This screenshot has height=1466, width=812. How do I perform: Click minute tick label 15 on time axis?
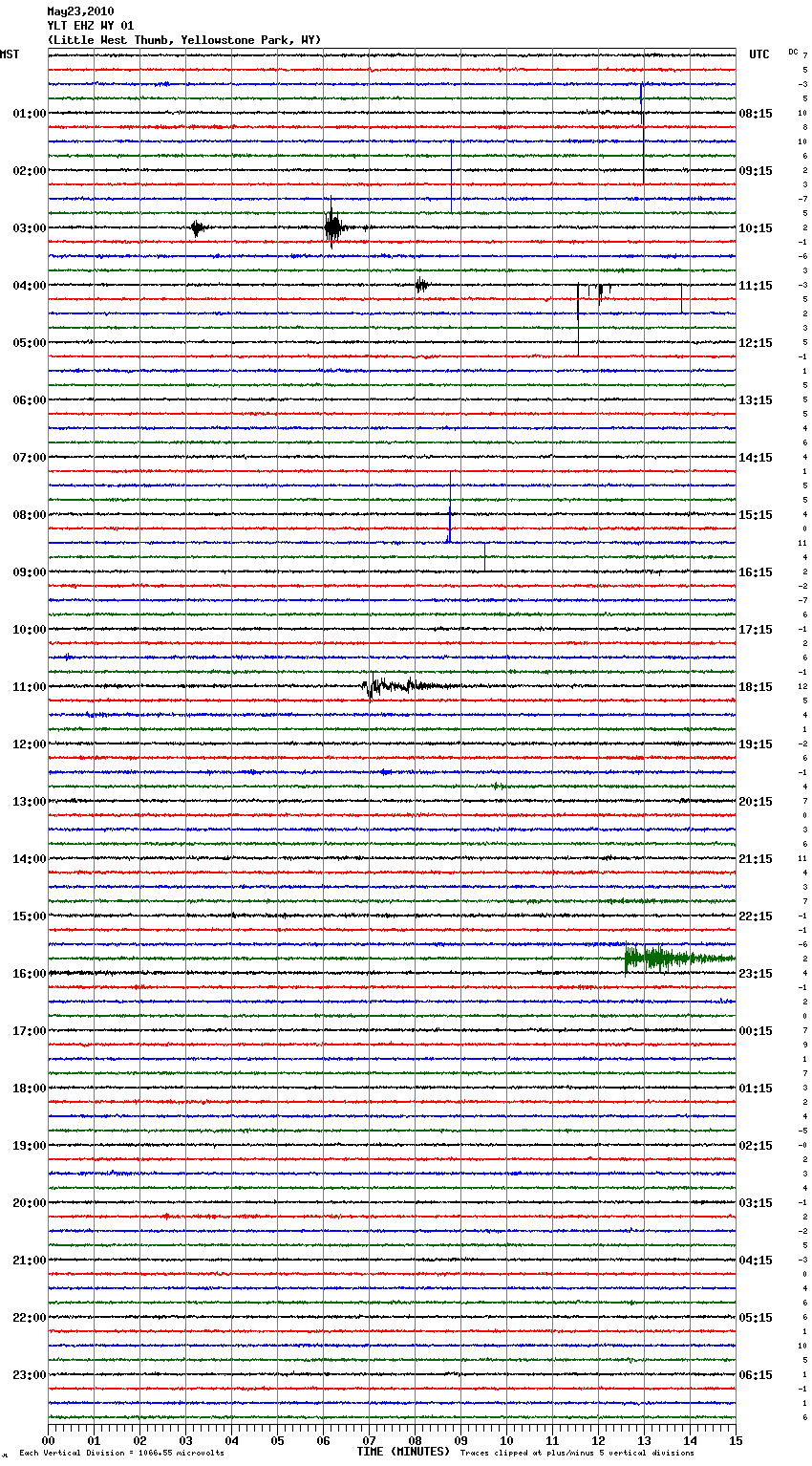pos(736,1440)
